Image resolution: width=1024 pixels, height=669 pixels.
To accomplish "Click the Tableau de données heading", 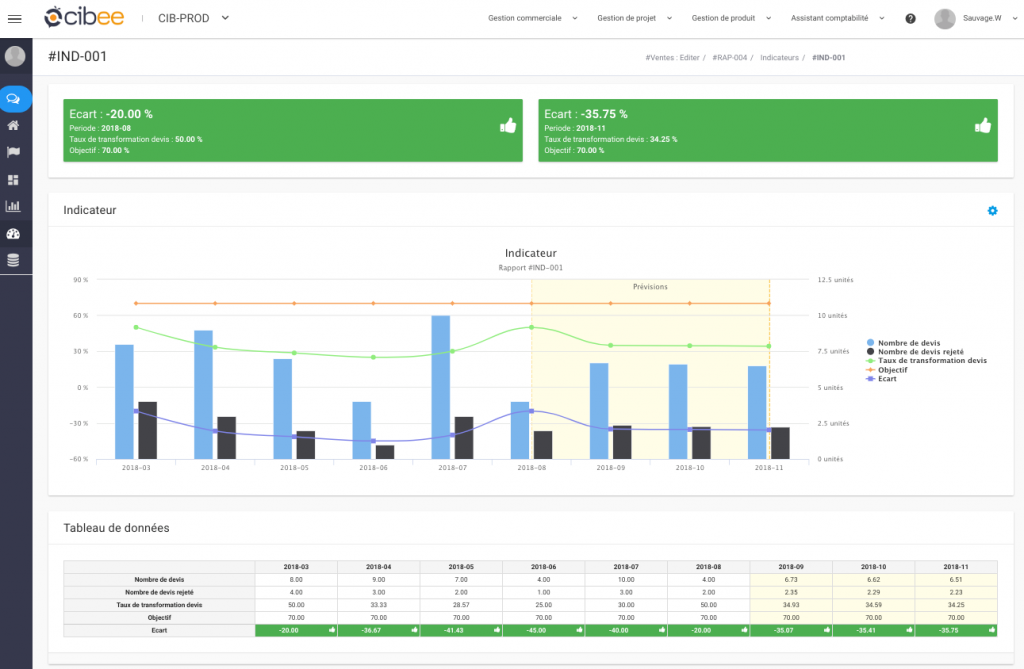I will (x=116, y=528).
